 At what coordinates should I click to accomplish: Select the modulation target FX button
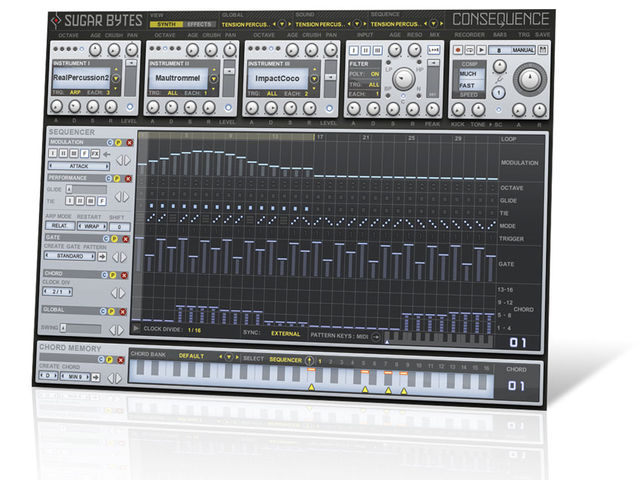pos(95,153)
